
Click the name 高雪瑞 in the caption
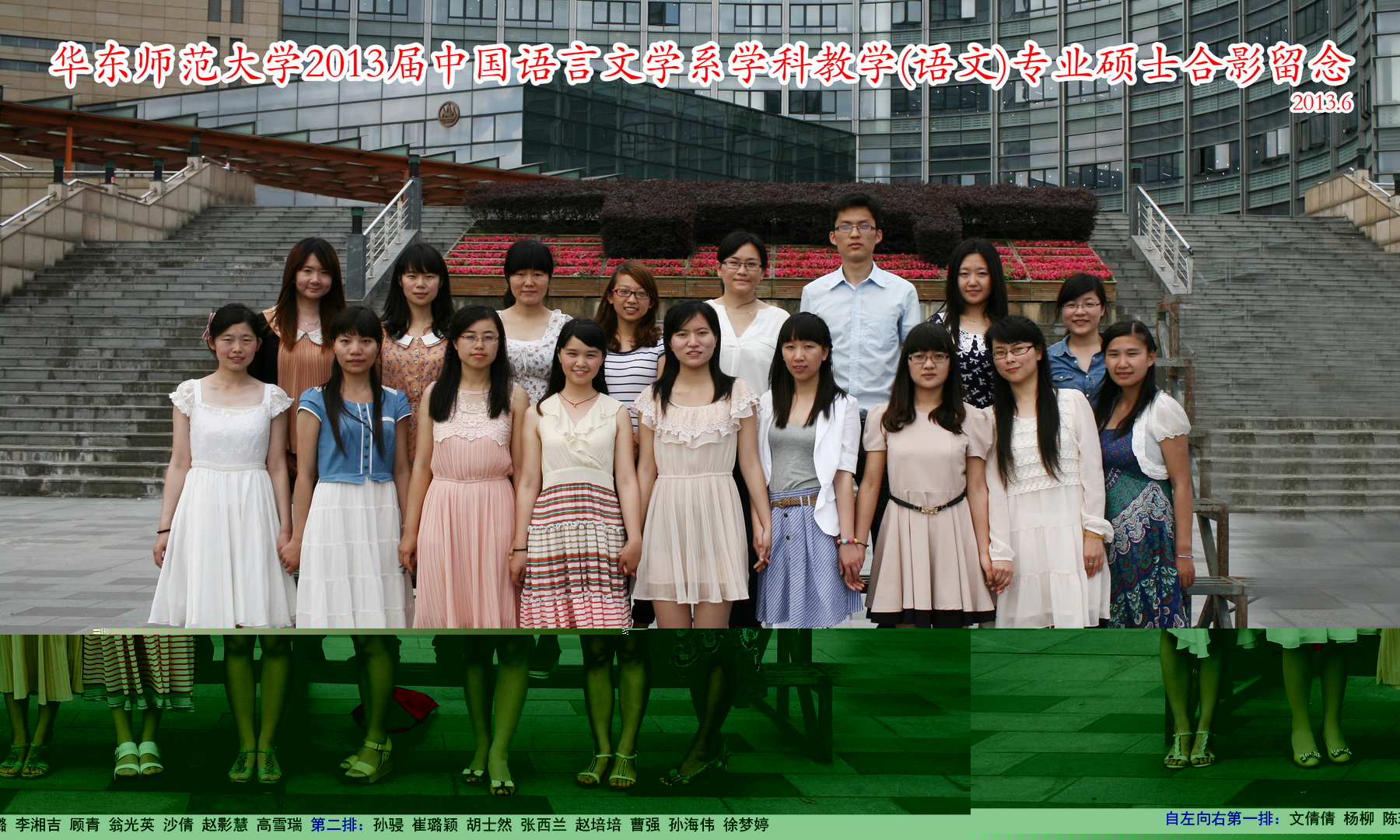(x=279, y=825)
